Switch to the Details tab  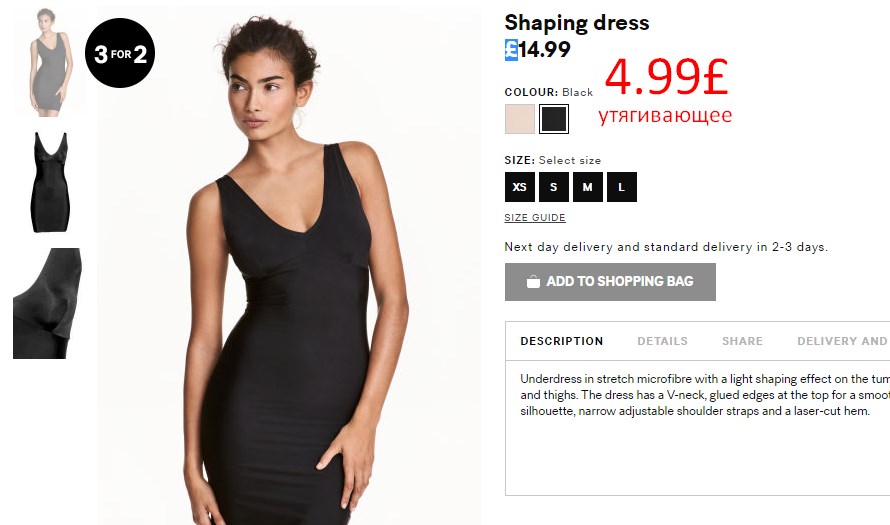click(662, 341)
